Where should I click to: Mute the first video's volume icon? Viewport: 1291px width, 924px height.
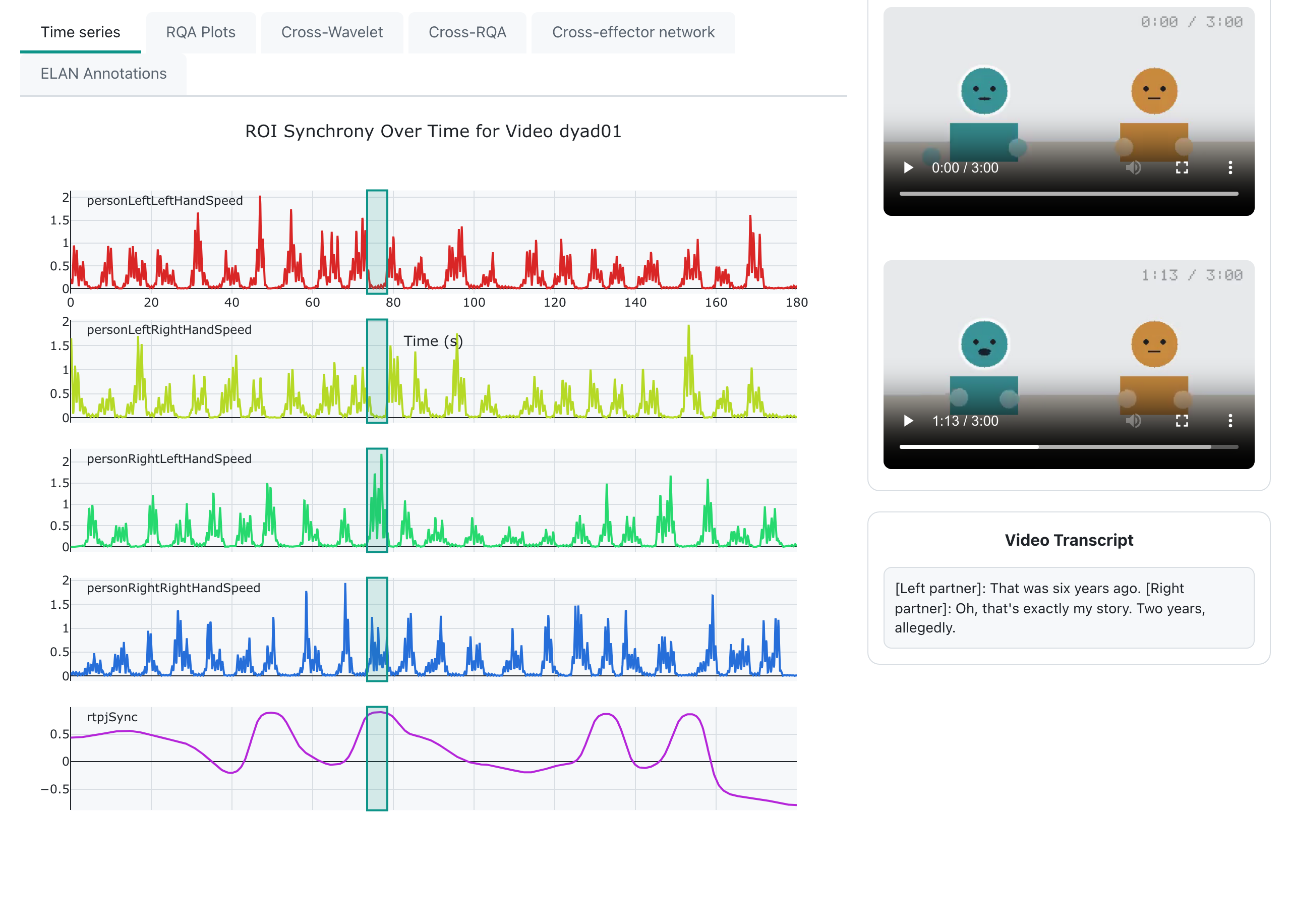point(1133,168)
